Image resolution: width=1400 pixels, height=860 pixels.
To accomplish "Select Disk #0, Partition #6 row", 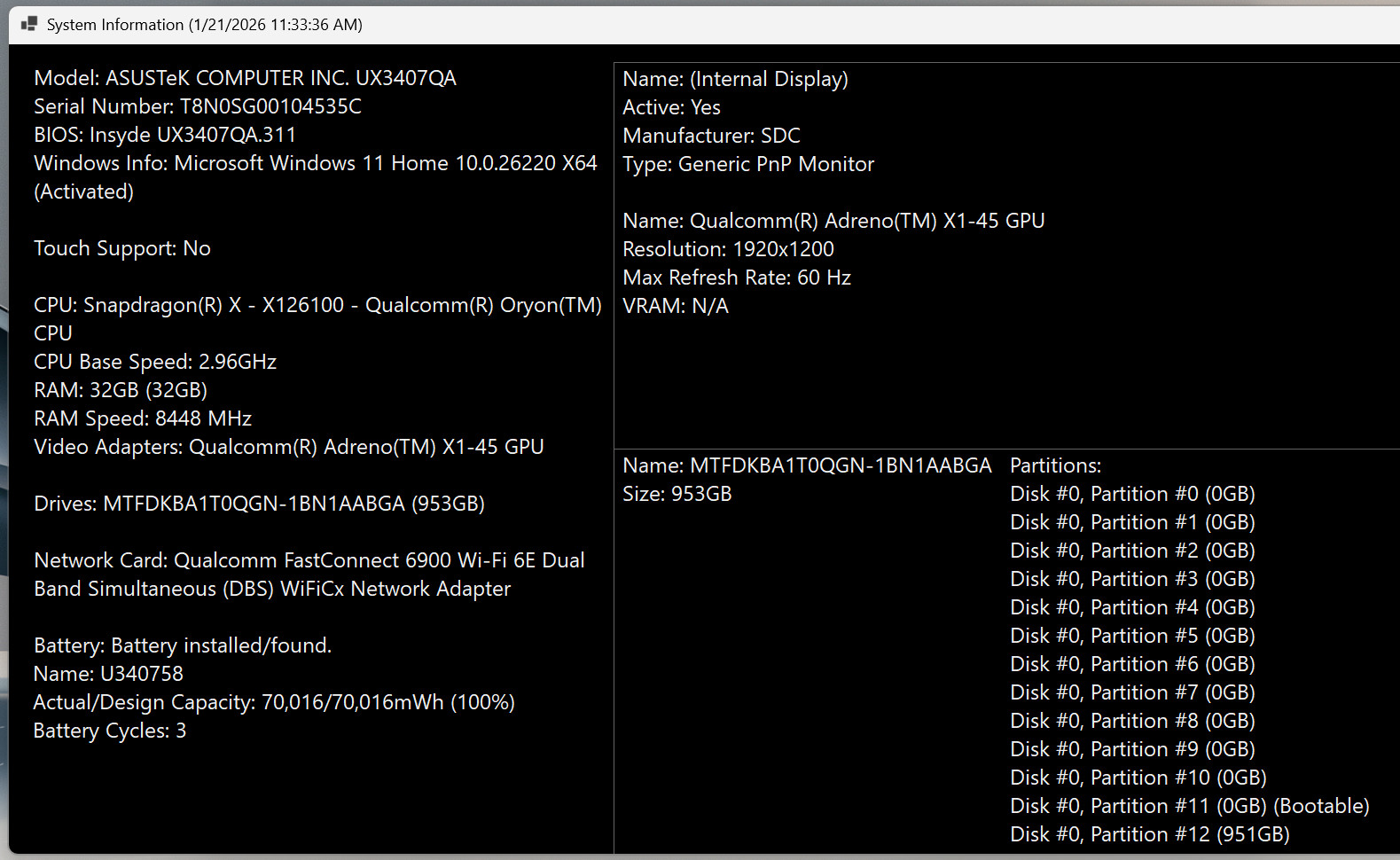I will tap(1133, 664).
